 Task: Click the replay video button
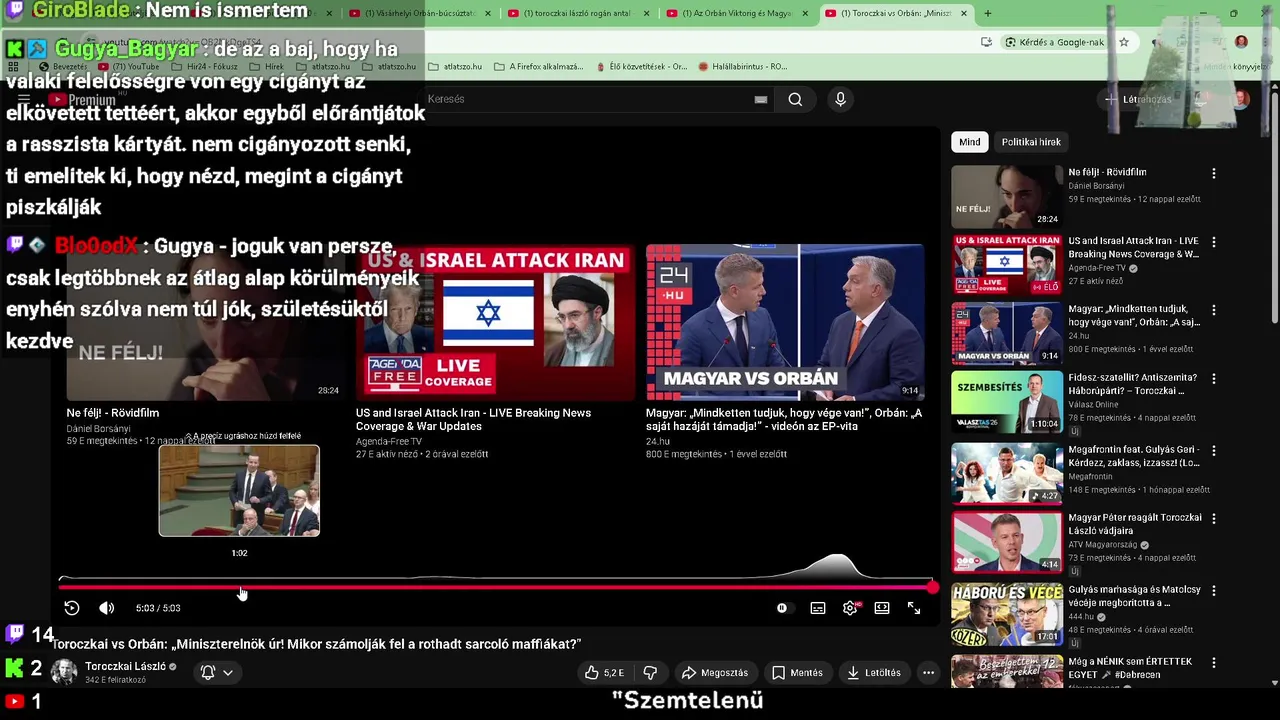pyautogui.click(x=72, y=608)
